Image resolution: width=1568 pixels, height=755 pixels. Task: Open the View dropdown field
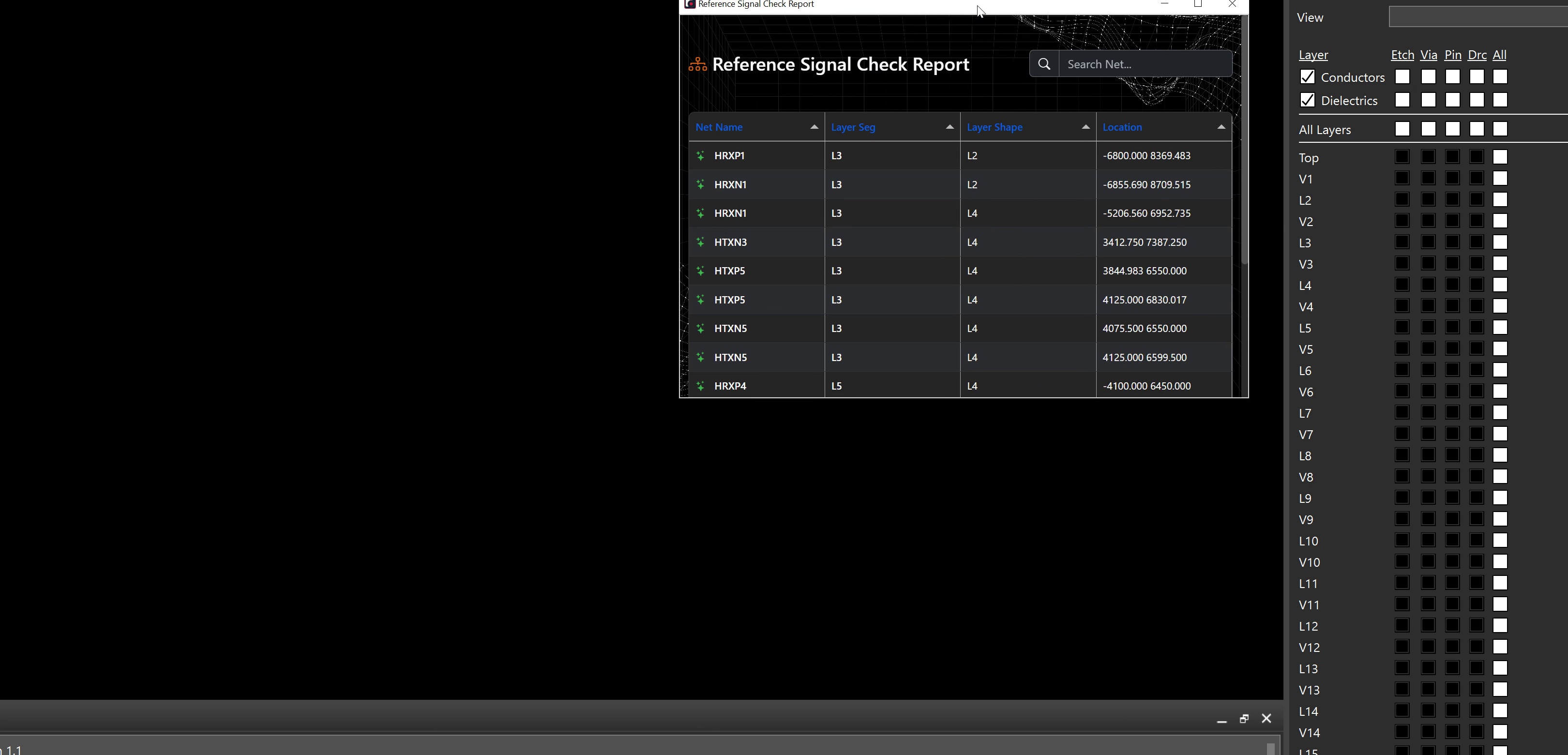coord(1478,17)
